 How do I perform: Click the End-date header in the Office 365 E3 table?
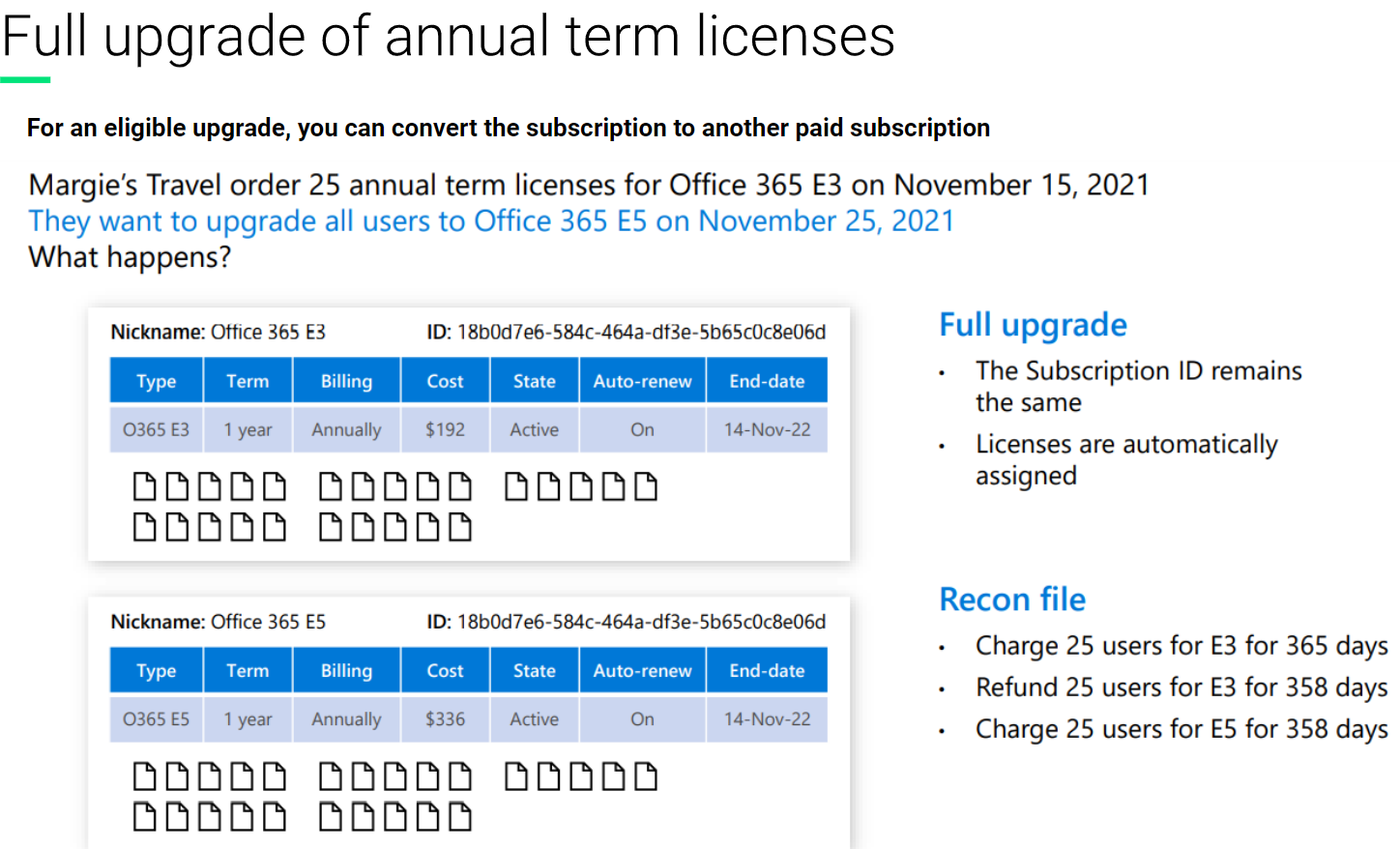[767, 380]
